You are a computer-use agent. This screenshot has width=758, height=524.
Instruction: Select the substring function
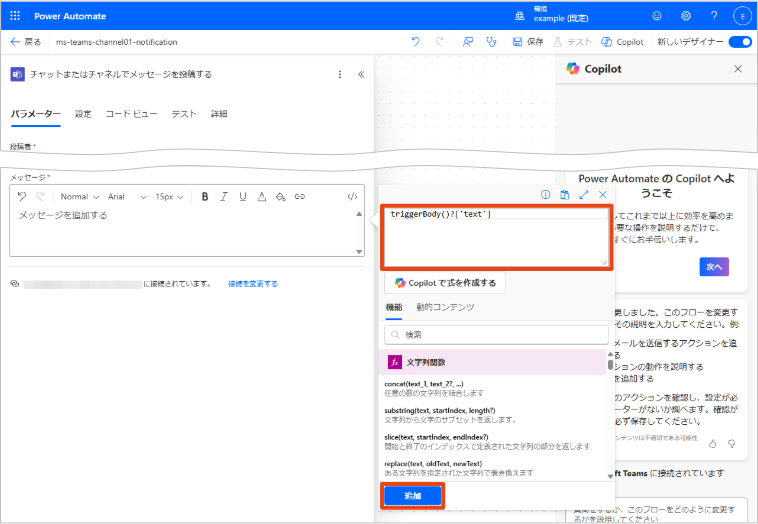point(492,415)
